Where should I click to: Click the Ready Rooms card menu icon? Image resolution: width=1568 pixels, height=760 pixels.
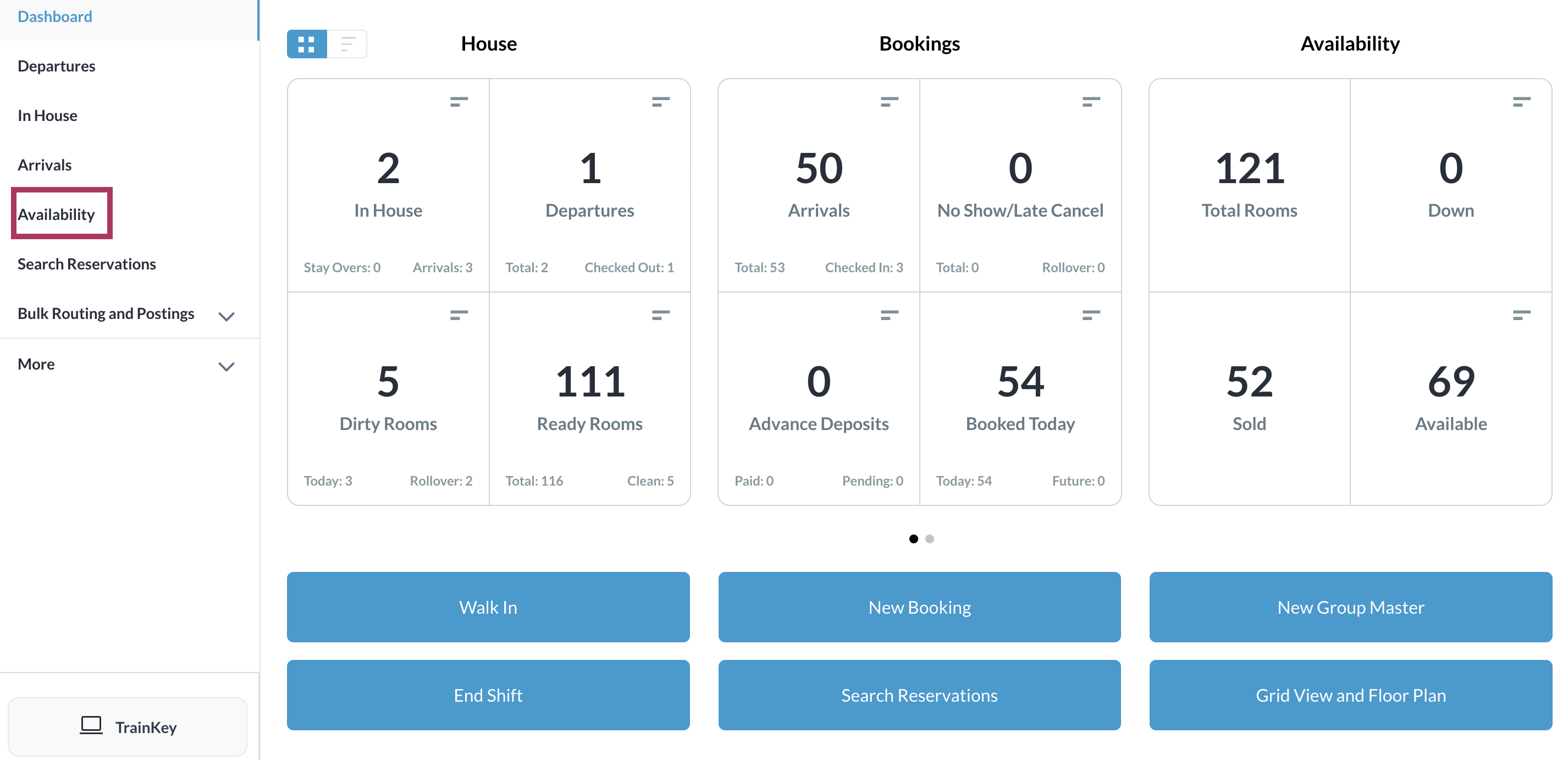tap(660, 315)
